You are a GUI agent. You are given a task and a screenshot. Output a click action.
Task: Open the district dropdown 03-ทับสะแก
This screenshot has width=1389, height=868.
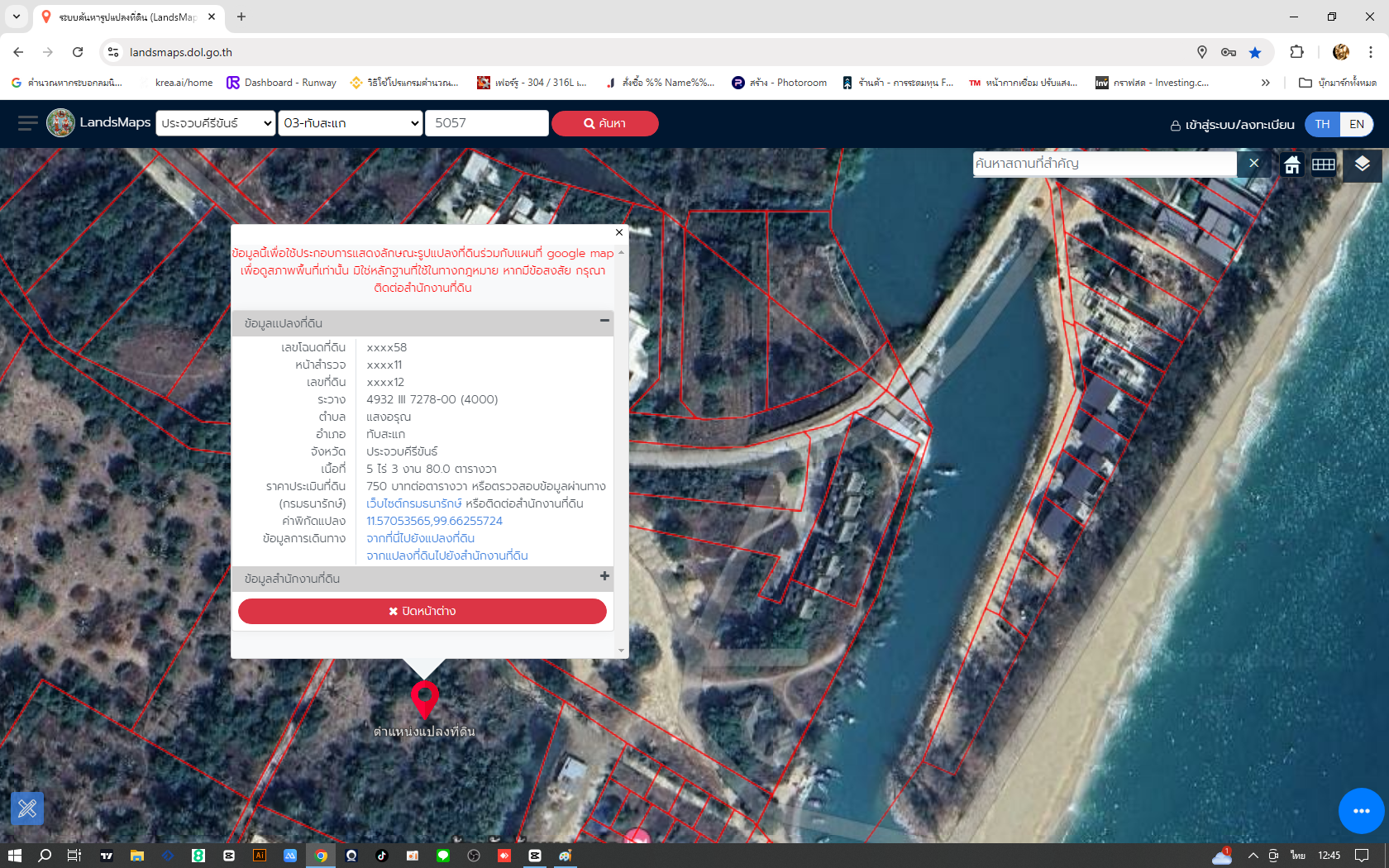[351, 123]
